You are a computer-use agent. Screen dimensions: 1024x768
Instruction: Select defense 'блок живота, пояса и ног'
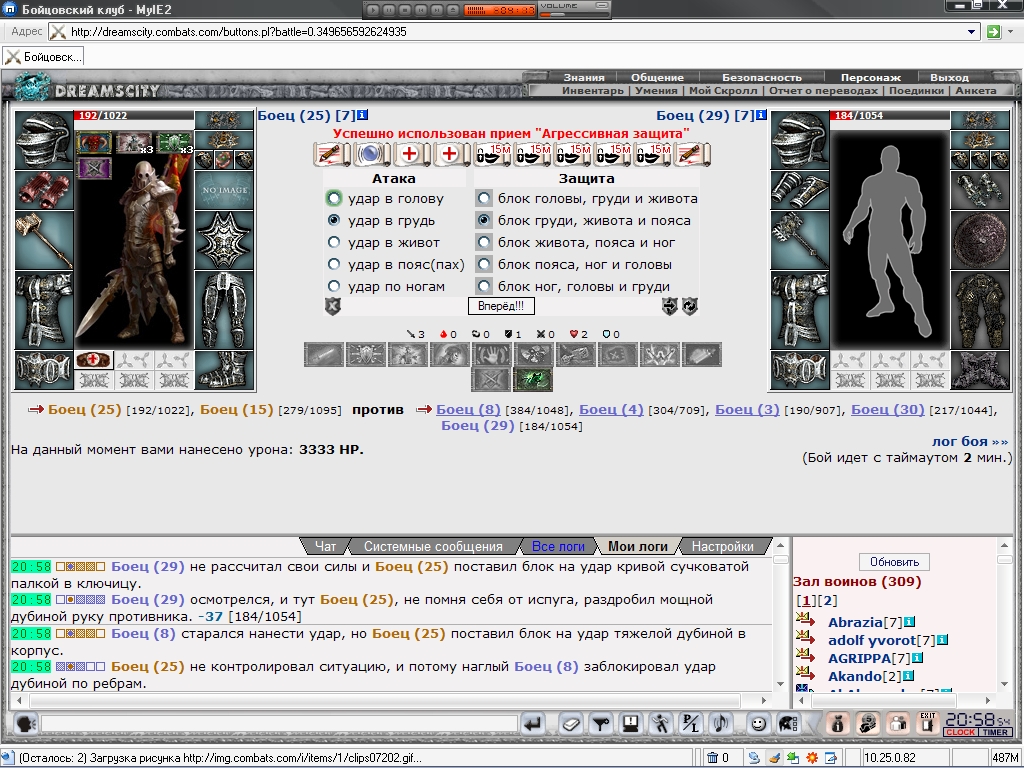[484, 242]
